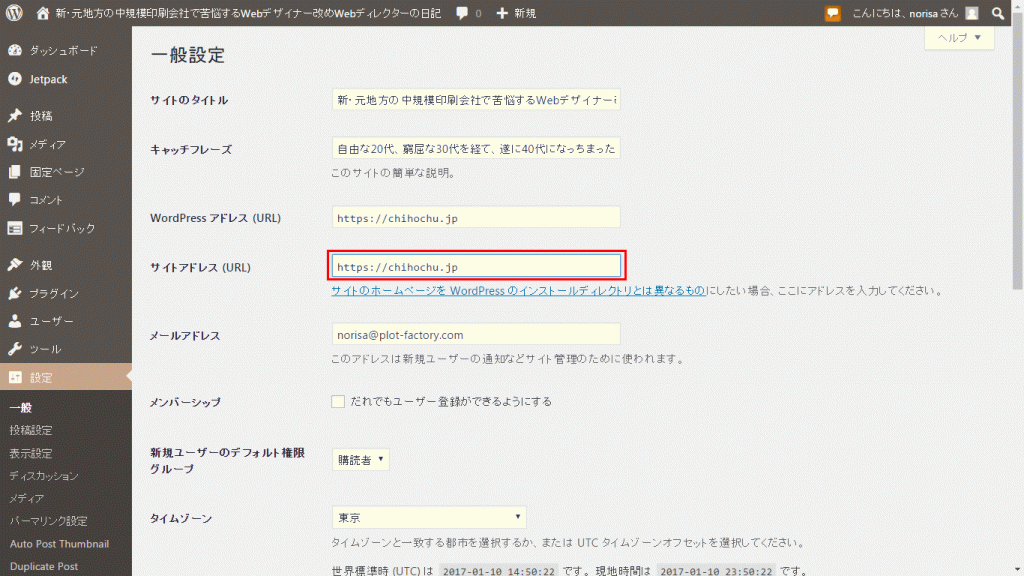
Task: Click the email address (メールアドレス) input field
Action: pos(476,334)
